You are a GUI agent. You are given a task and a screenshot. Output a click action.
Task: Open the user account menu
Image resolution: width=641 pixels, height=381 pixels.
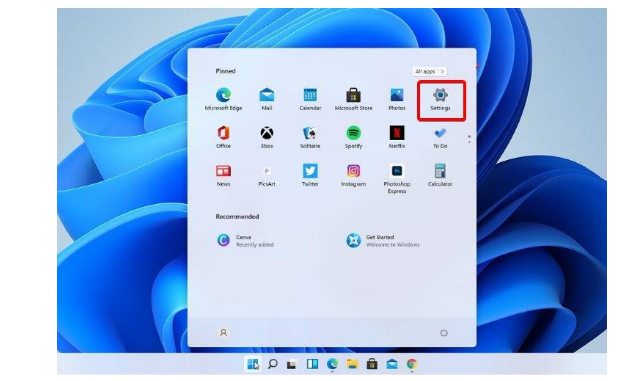[223, 333]
